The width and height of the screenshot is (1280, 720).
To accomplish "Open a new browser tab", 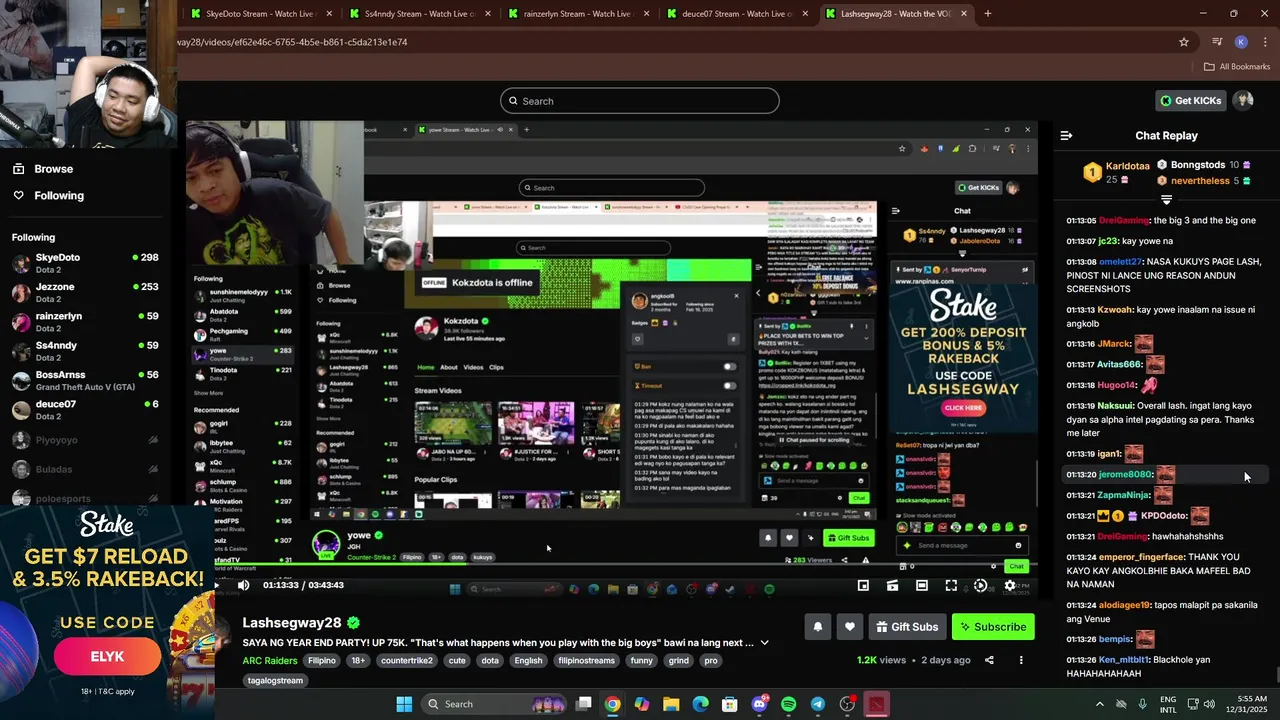I will 987,14.
